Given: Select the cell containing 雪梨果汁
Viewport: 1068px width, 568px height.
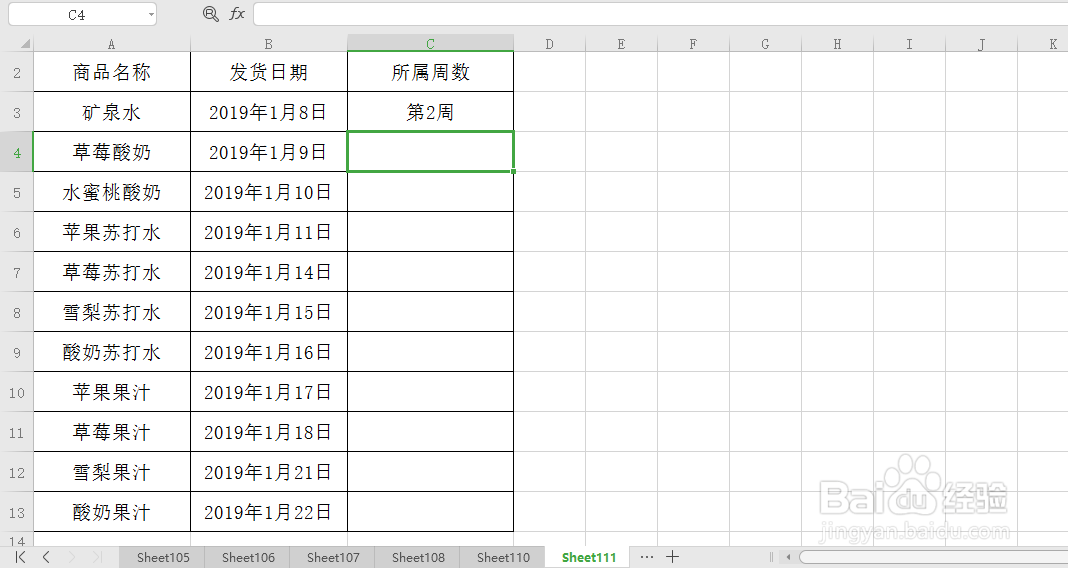Looking at the screenshot, I should [x=112, y=472].
